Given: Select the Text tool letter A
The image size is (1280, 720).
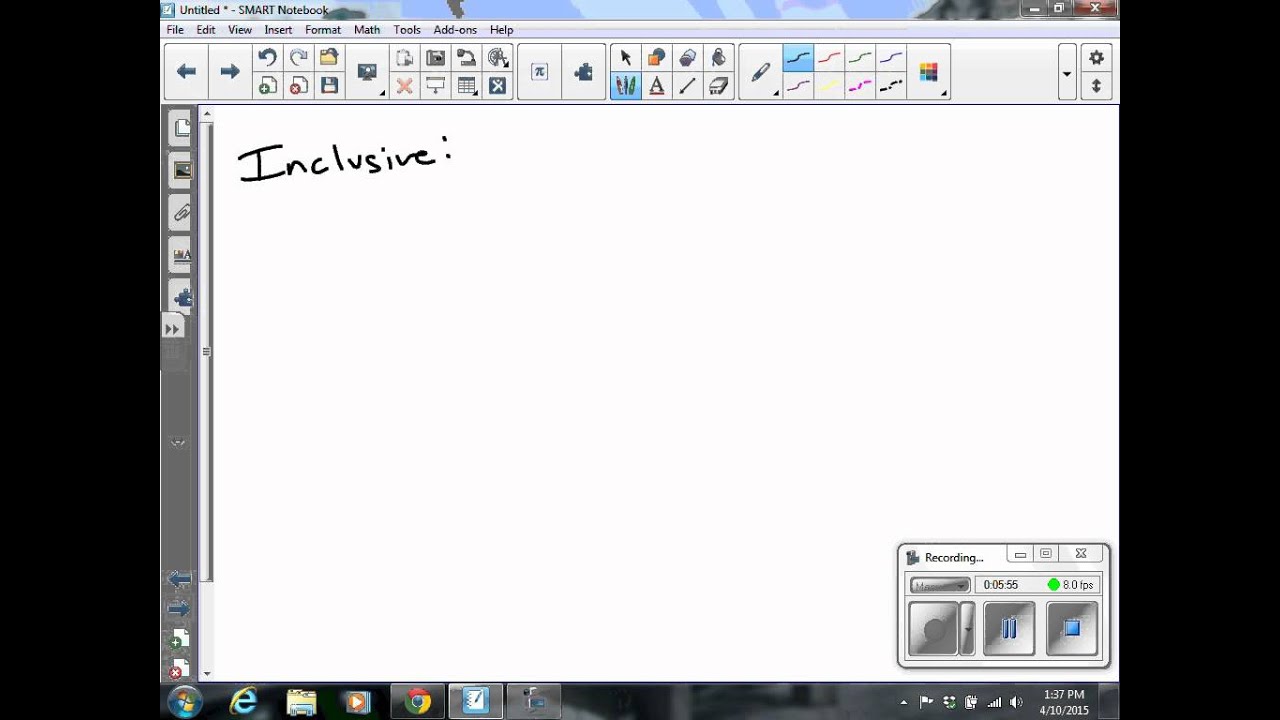Looking at the screenshot, I should [x=657, y=87].
